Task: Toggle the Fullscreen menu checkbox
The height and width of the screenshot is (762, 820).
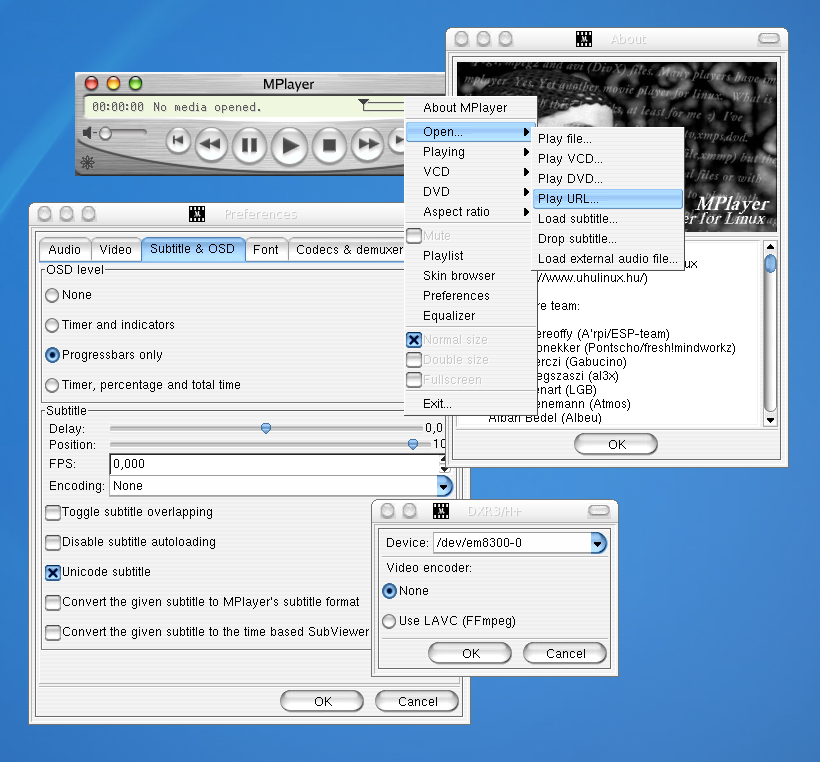Action: coord(414,380)
